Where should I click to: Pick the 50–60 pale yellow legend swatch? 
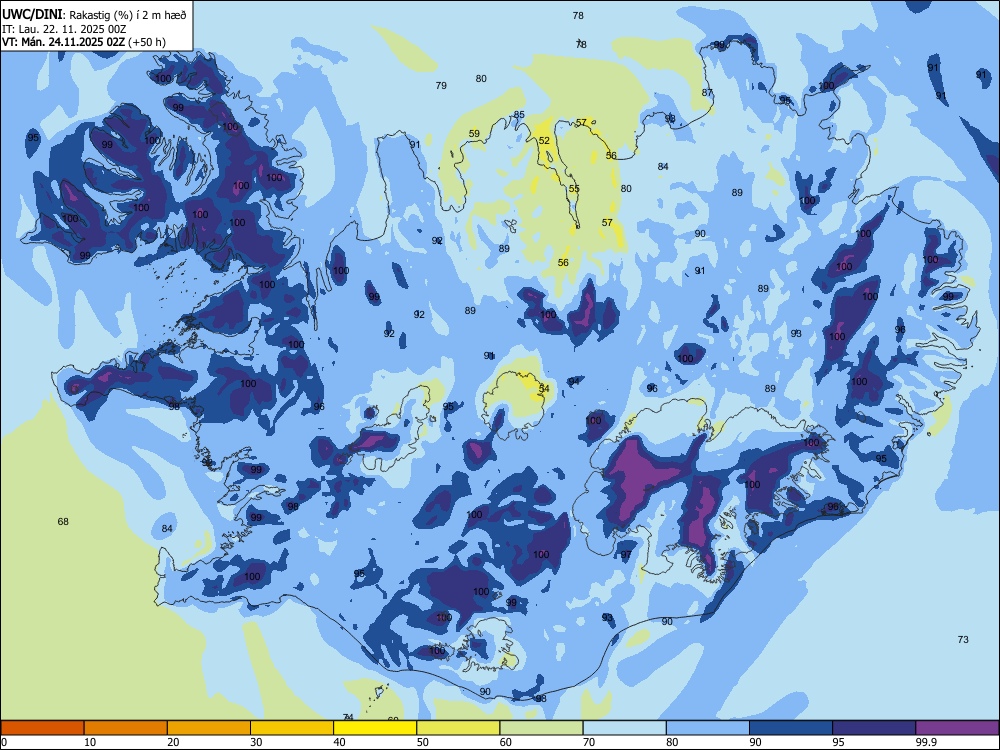458,728
